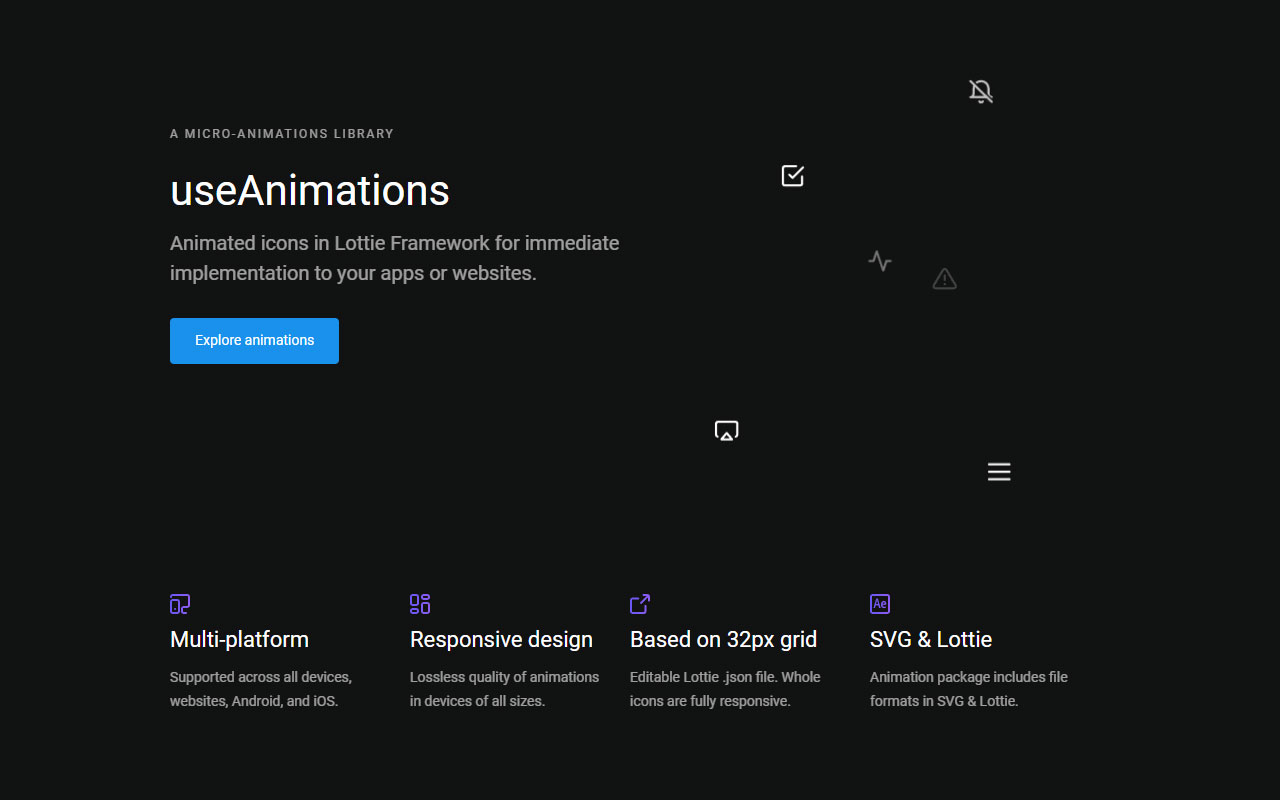
Task: Open the Explore animations button
Action: coord(254,341)
